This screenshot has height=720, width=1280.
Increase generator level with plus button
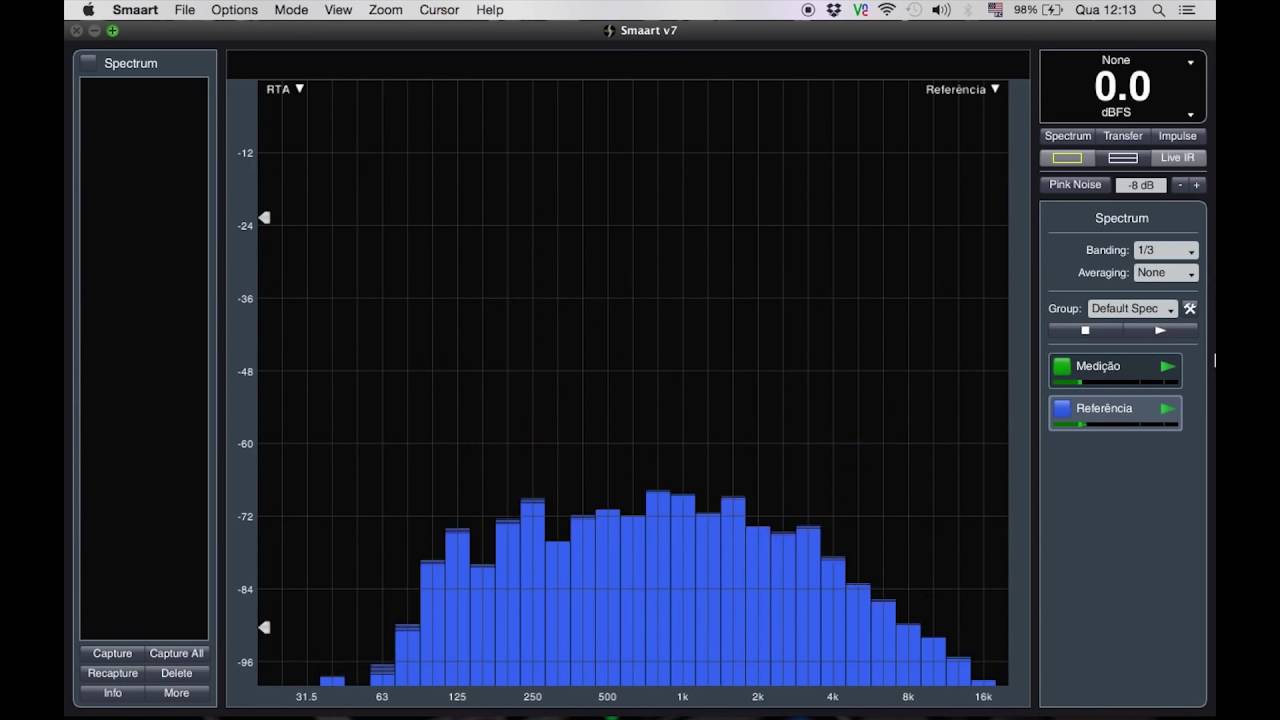(x=1197, y=185)
